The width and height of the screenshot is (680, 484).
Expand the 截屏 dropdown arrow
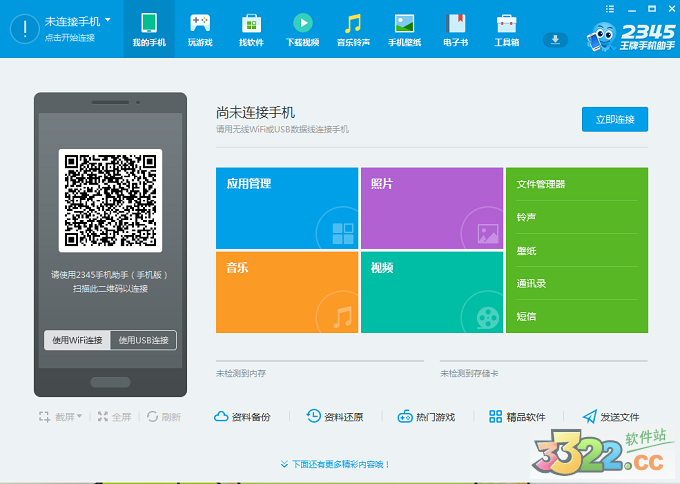(79, 416)
